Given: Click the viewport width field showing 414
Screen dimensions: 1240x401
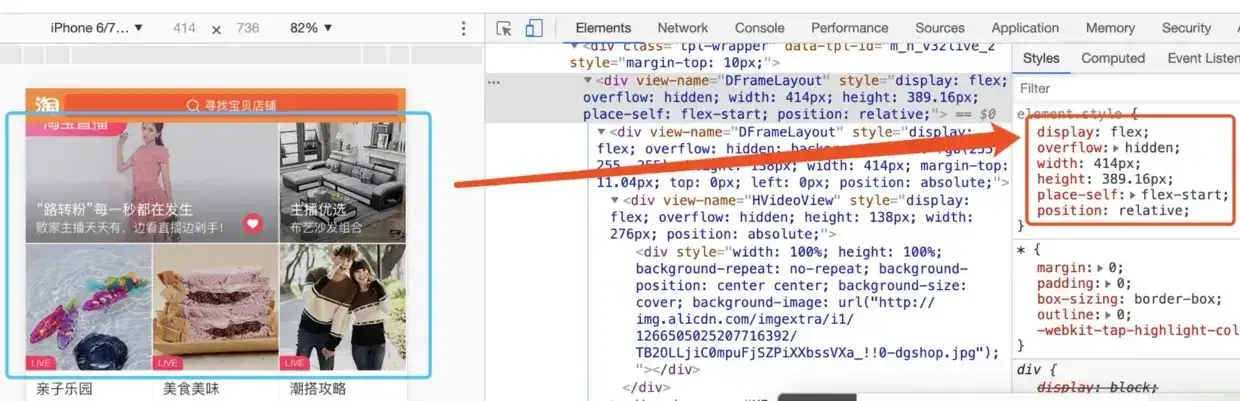Looking at the screenshot, I should point(184,28).
